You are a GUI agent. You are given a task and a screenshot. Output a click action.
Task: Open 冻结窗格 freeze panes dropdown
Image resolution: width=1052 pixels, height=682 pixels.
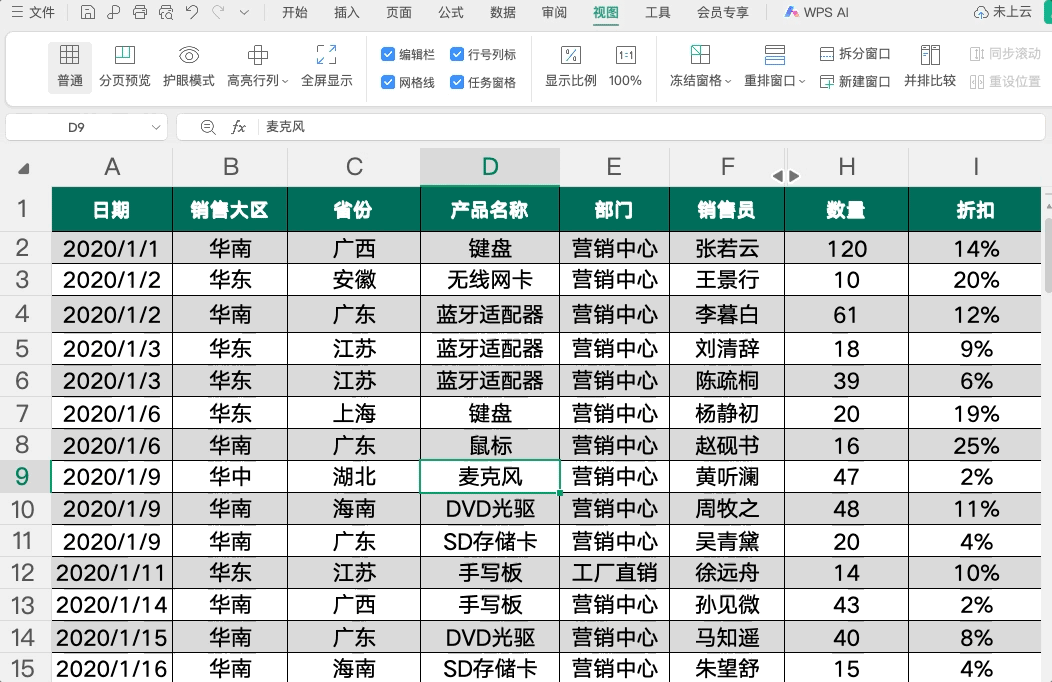(x=700, y=66)
